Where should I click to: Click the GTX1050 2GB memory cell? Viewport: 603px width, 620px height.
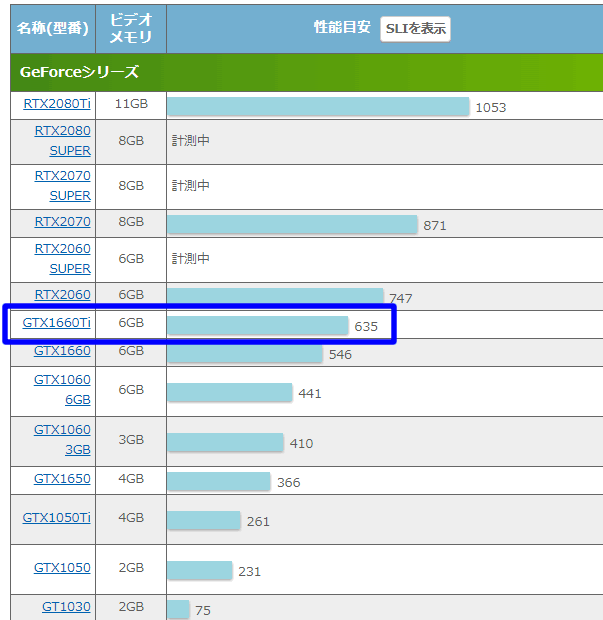pyautogui.click(x=131, y=568)
